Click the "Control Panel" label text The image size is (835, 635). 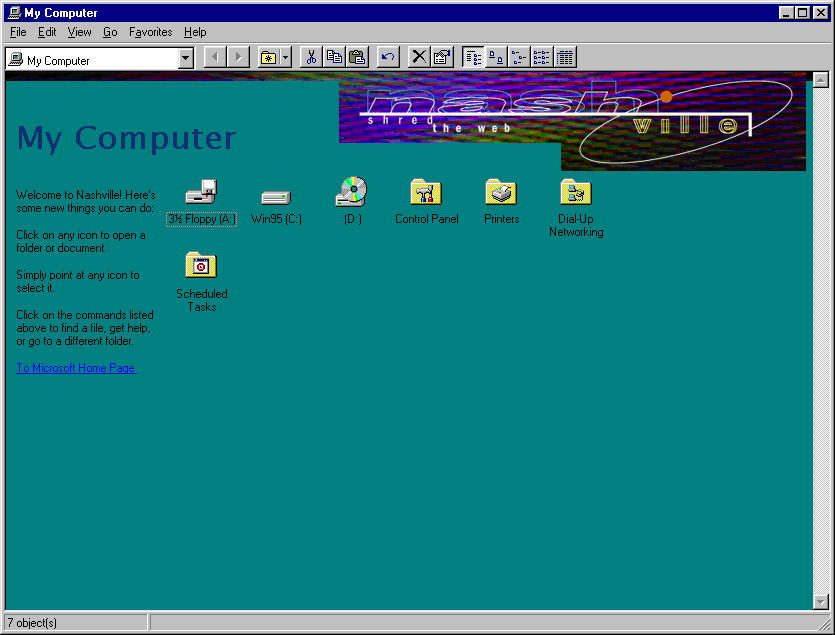[x=427, y=219]
